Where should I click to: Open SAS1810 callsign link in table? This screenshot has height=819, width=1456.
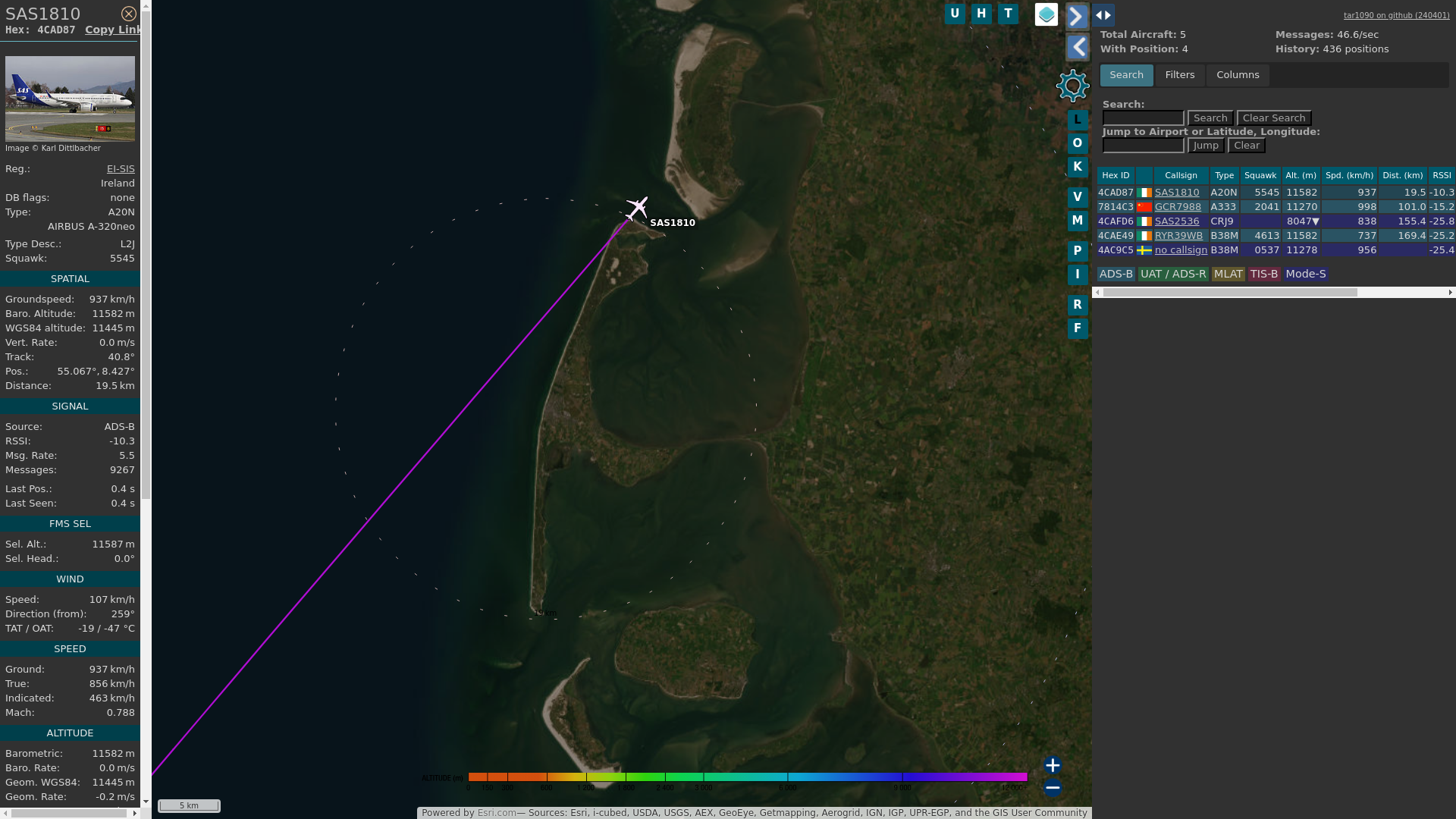(x=1177, y=193)
